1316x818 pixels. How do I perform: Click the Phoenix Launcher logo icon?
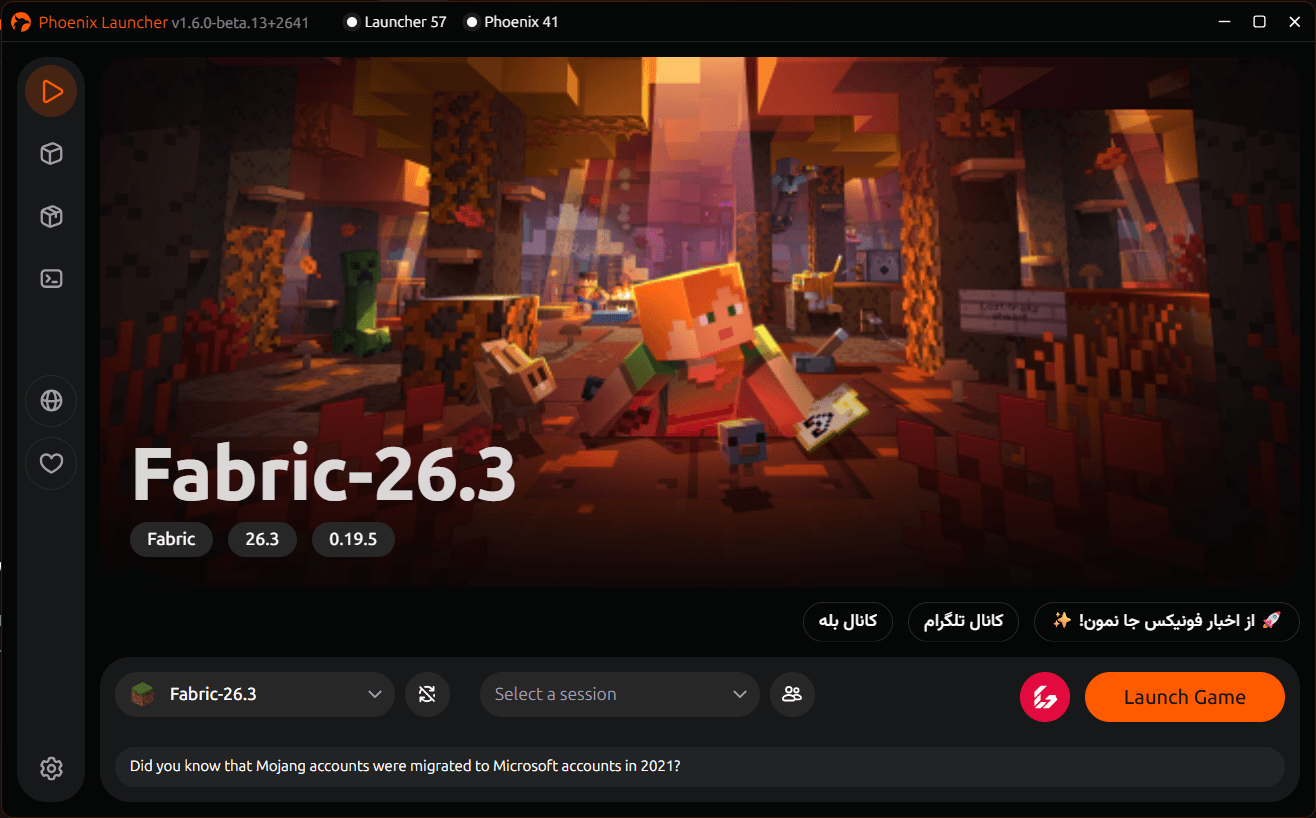[x=20, y=22]
